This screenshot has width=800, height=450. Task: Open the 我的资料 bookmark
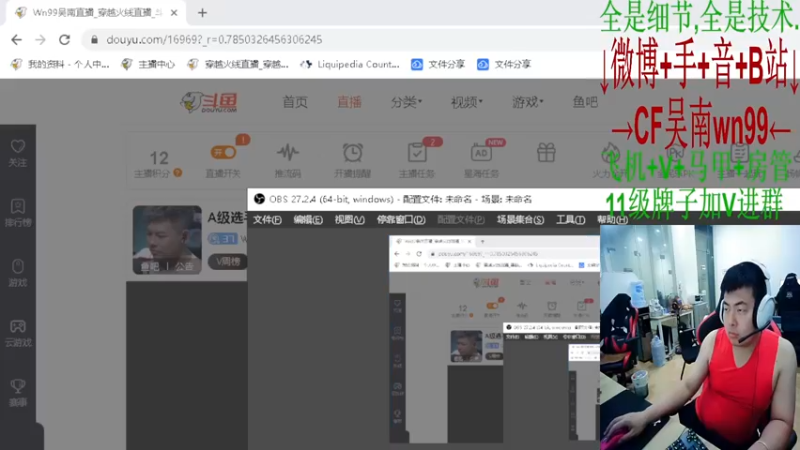coord(60,64)
